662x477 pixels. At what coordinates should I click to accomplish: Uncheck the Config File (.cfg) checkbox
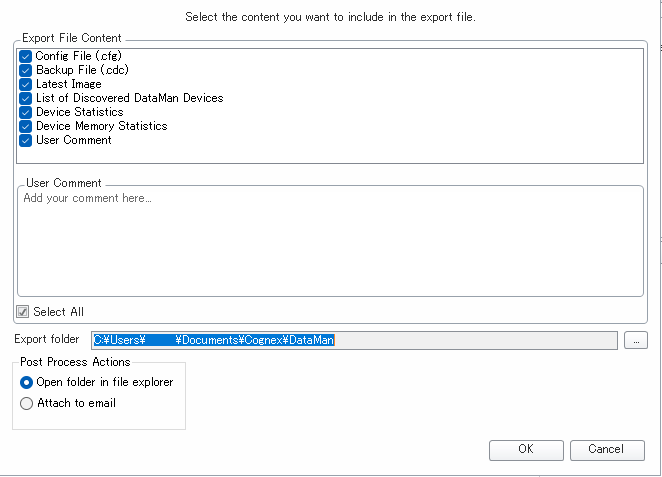(26, 57)
